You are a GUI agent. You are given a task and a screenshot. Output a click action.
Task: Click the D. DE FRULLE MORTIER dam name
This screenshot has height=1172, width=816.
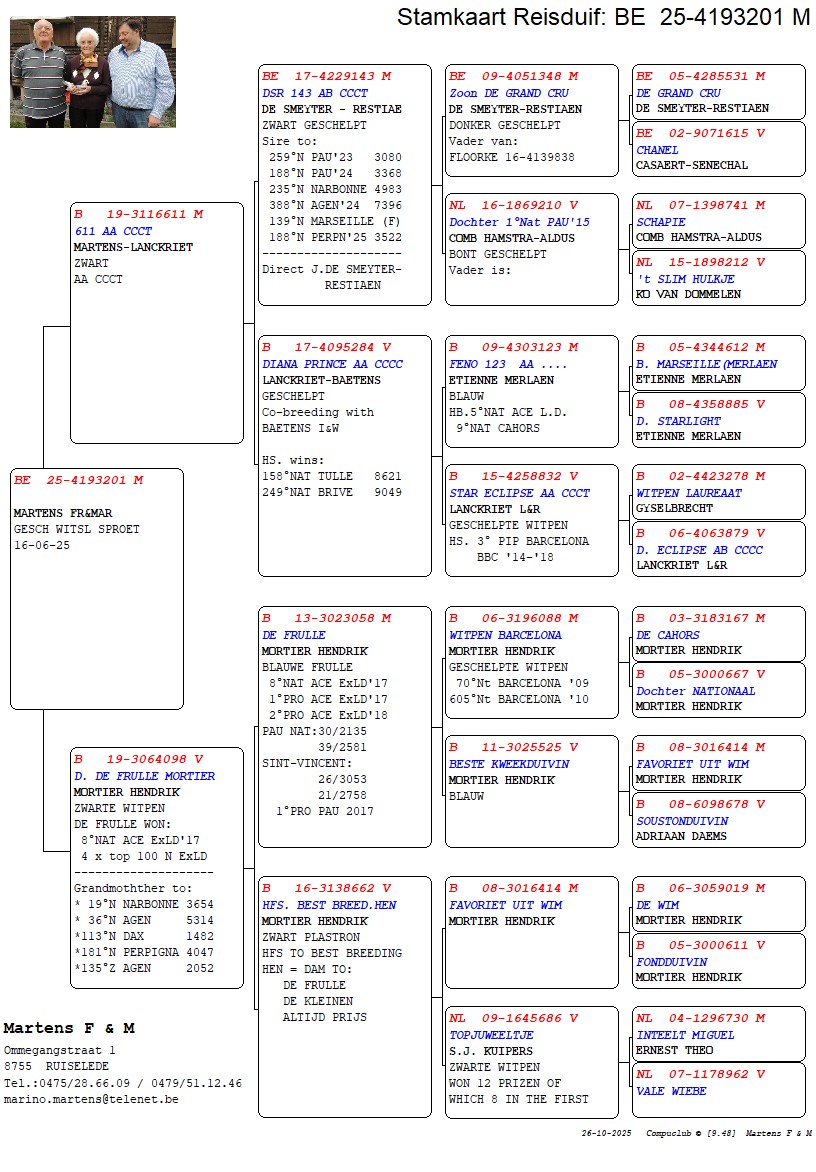pos(144,776)
